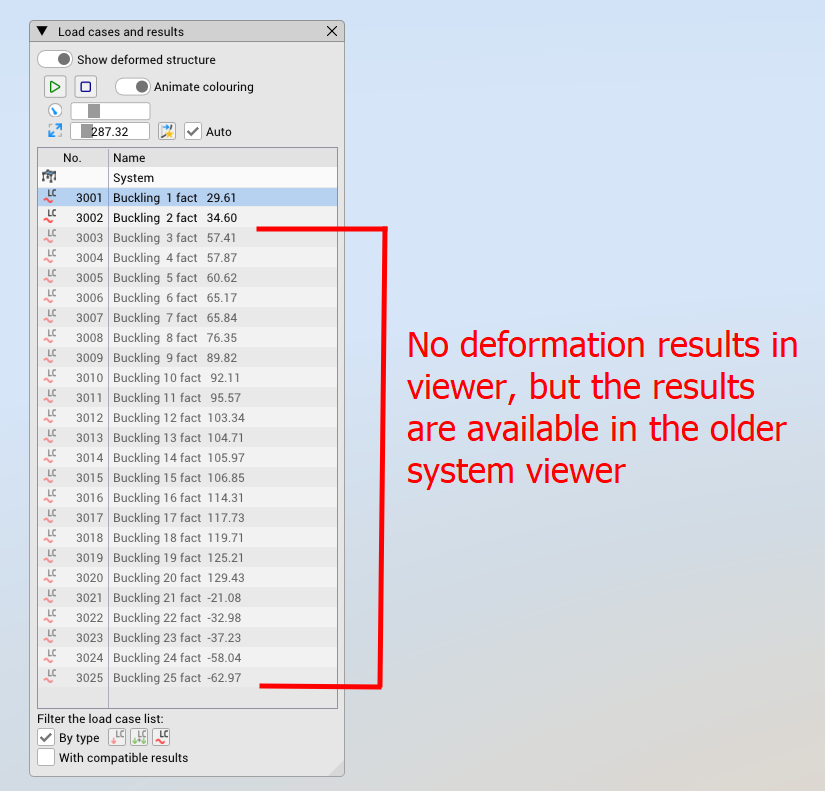Image resolution: width=825 pixels, height=791 pixels.
Task: Toggle green double-arrow LC filter icon
Action: pyautogui.click(x=139, y=738)
